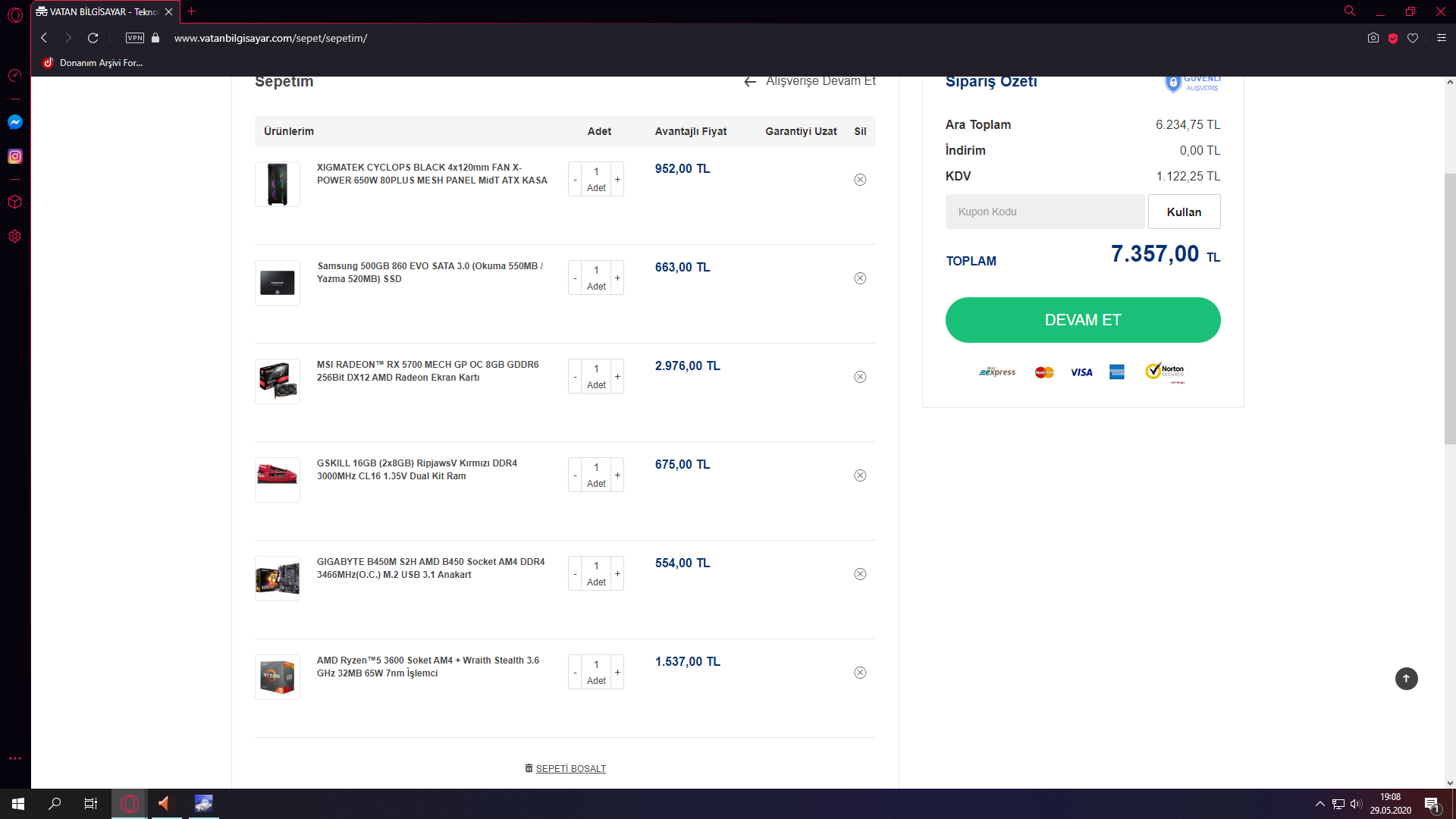Open Instagram in Opera sidebar
The image size is (1456, 819).
click(15, 156)
